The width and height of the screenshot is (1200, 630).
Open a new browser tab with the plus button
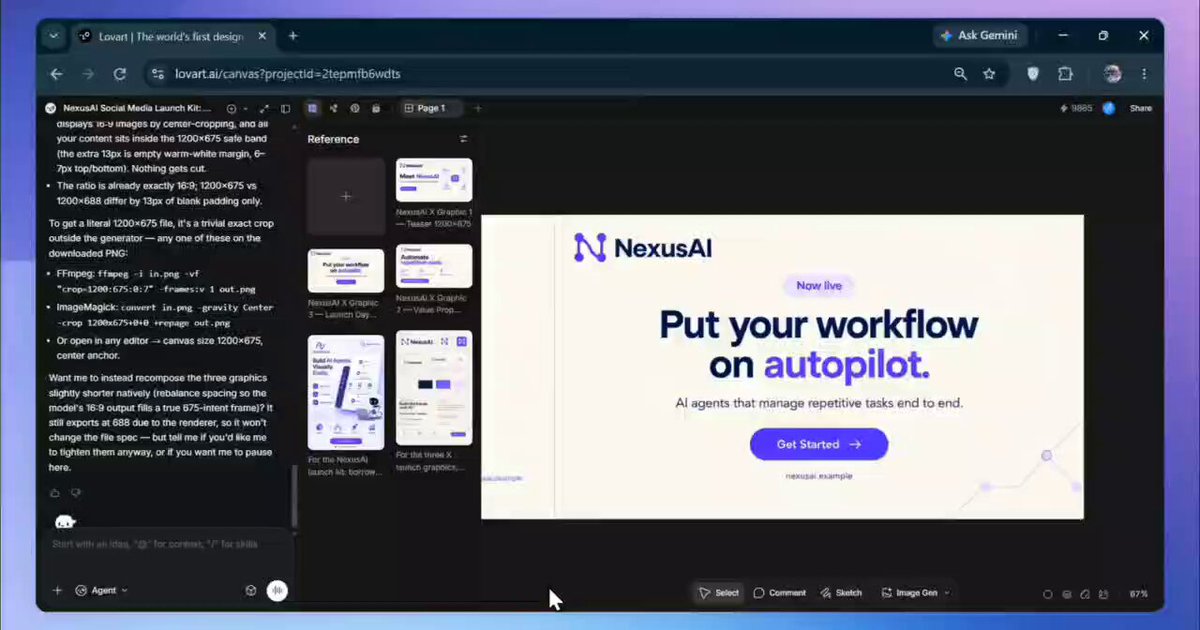(293, 36)
